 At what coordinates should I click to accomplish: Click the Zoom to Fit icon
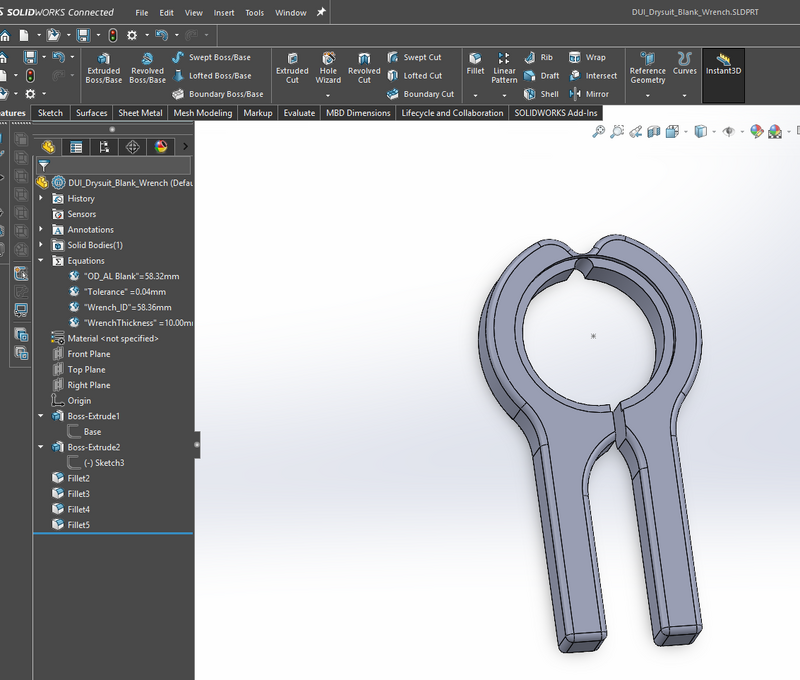599,131
